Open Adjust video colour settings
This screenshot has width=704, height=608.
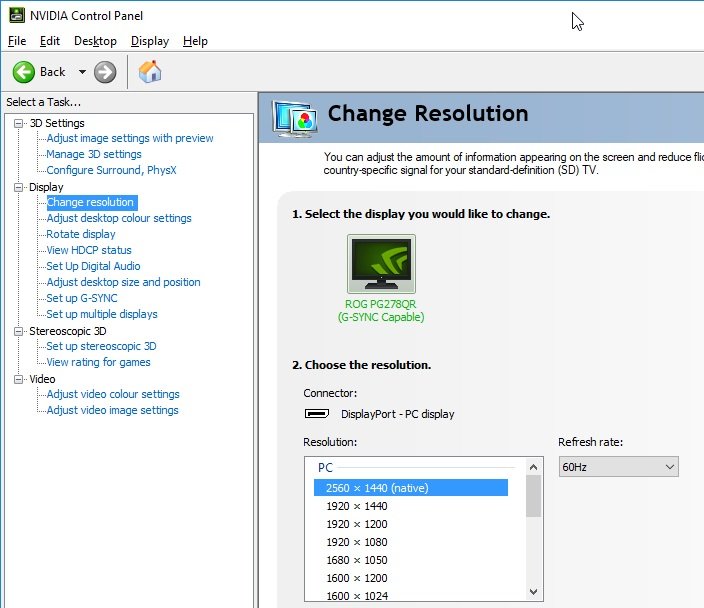(x=113, y=394)
